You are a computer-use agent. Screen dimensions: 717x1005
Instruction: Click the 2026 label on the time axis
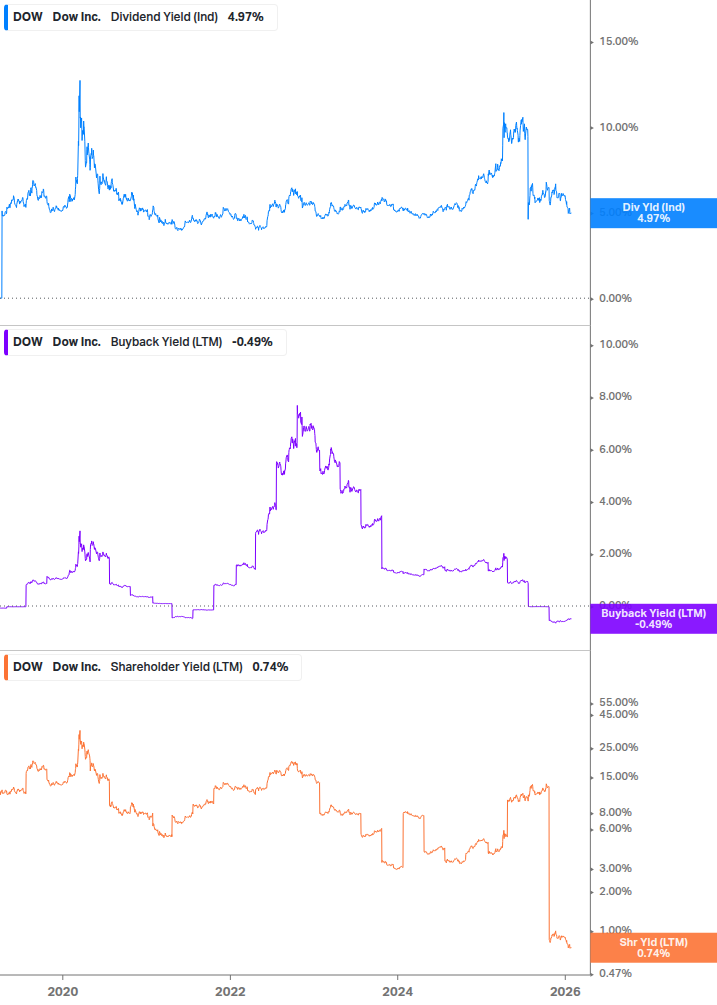point(565,990)
